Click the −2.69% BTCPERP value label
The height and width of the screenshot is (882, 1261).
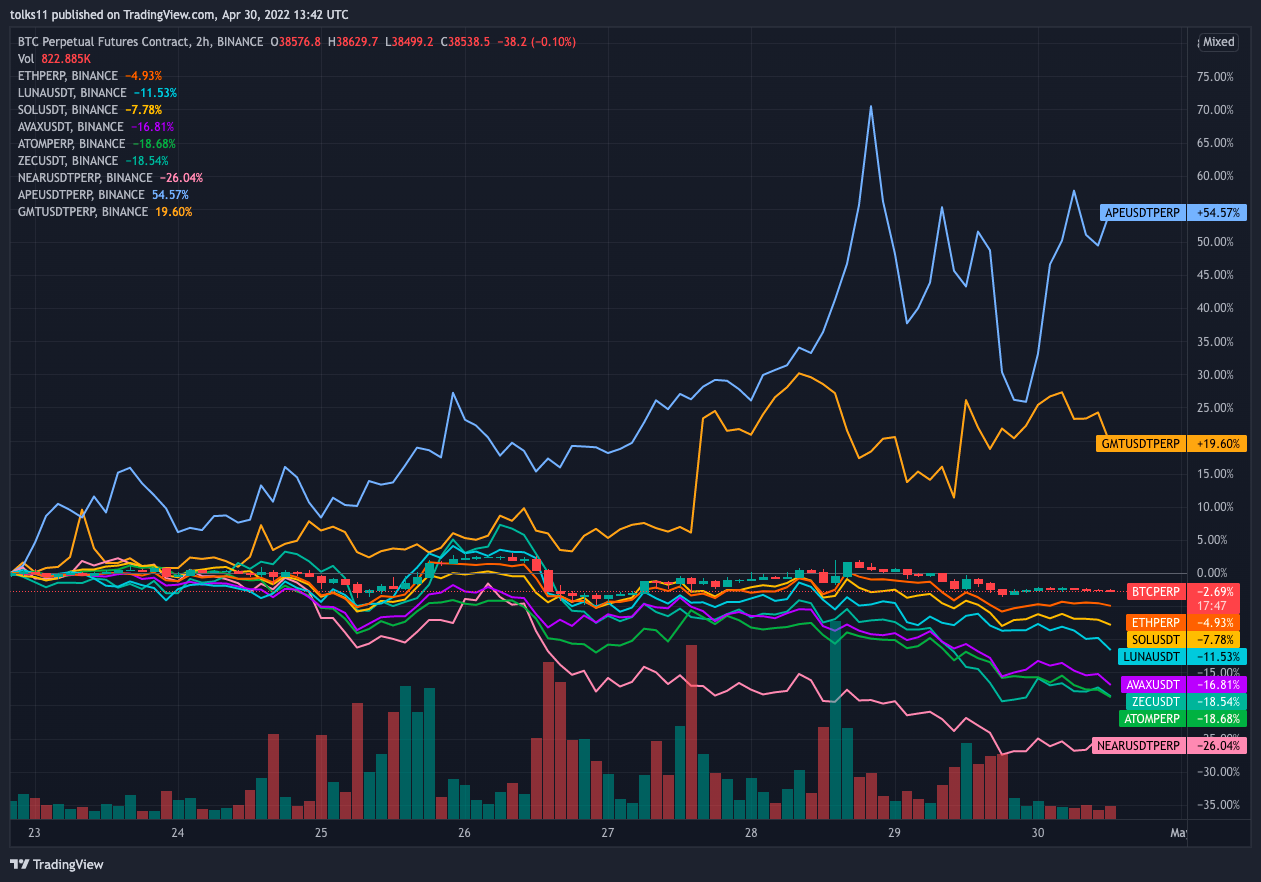click(1214, 591)
